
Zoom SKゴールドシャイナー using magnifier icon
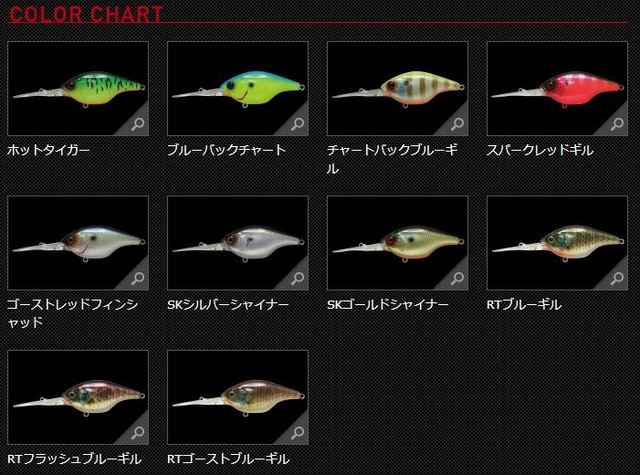(458, 279)
